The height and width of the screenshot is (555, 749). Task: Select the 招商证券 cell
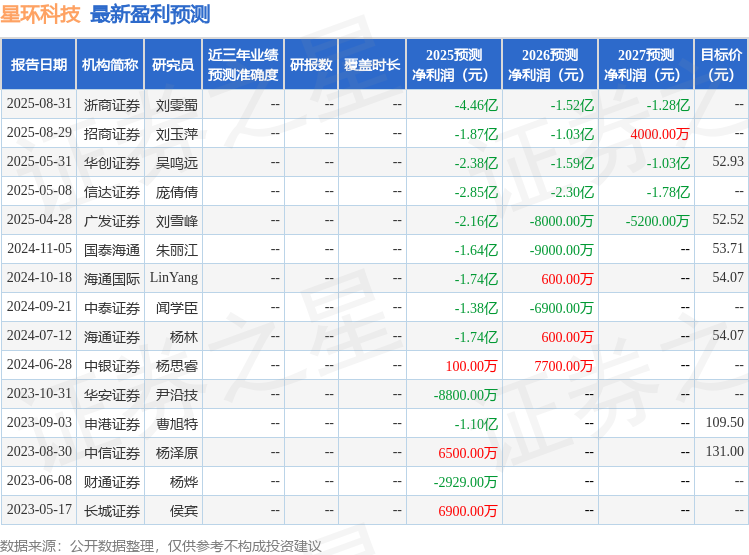pyautogui.click(x=112, y=134)
